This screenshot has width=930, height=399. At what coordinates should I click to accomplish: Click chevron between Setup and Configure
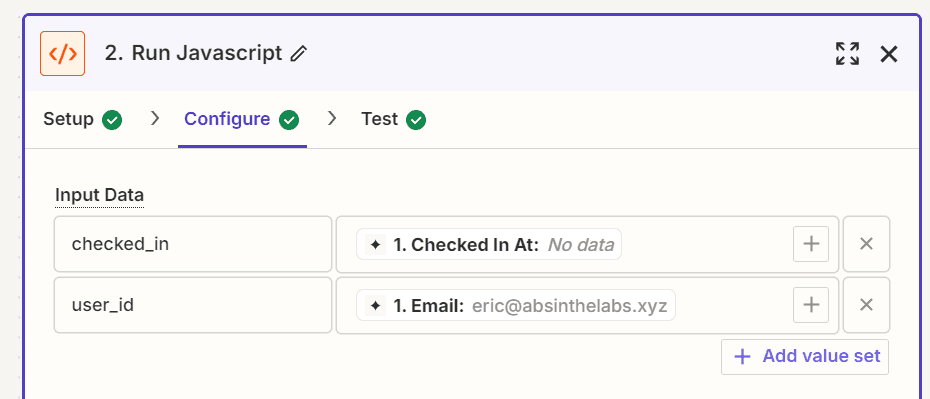tap(155, 119)
